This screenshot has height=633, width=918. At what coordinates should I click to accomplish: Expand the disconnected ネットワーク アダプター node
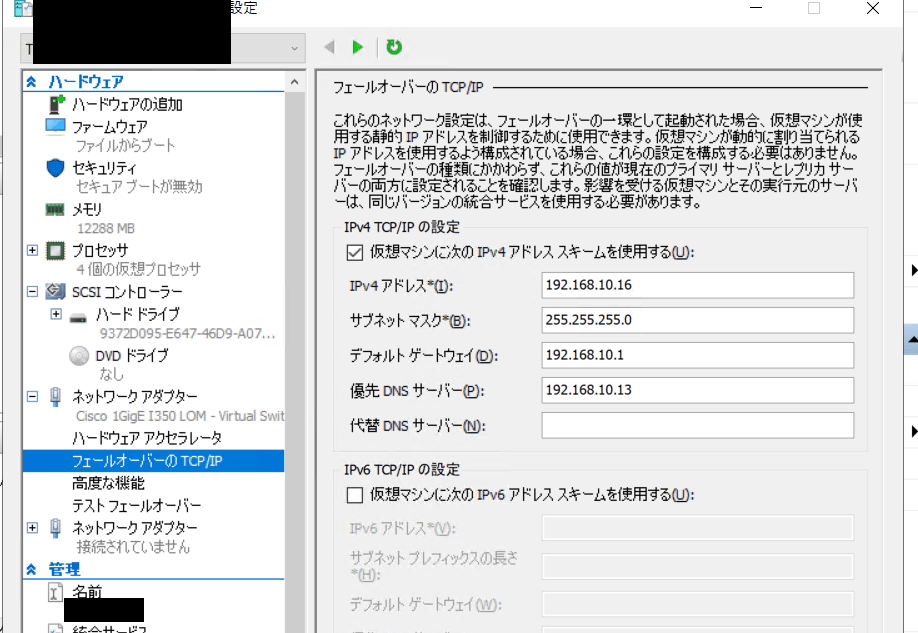[32, 528]
